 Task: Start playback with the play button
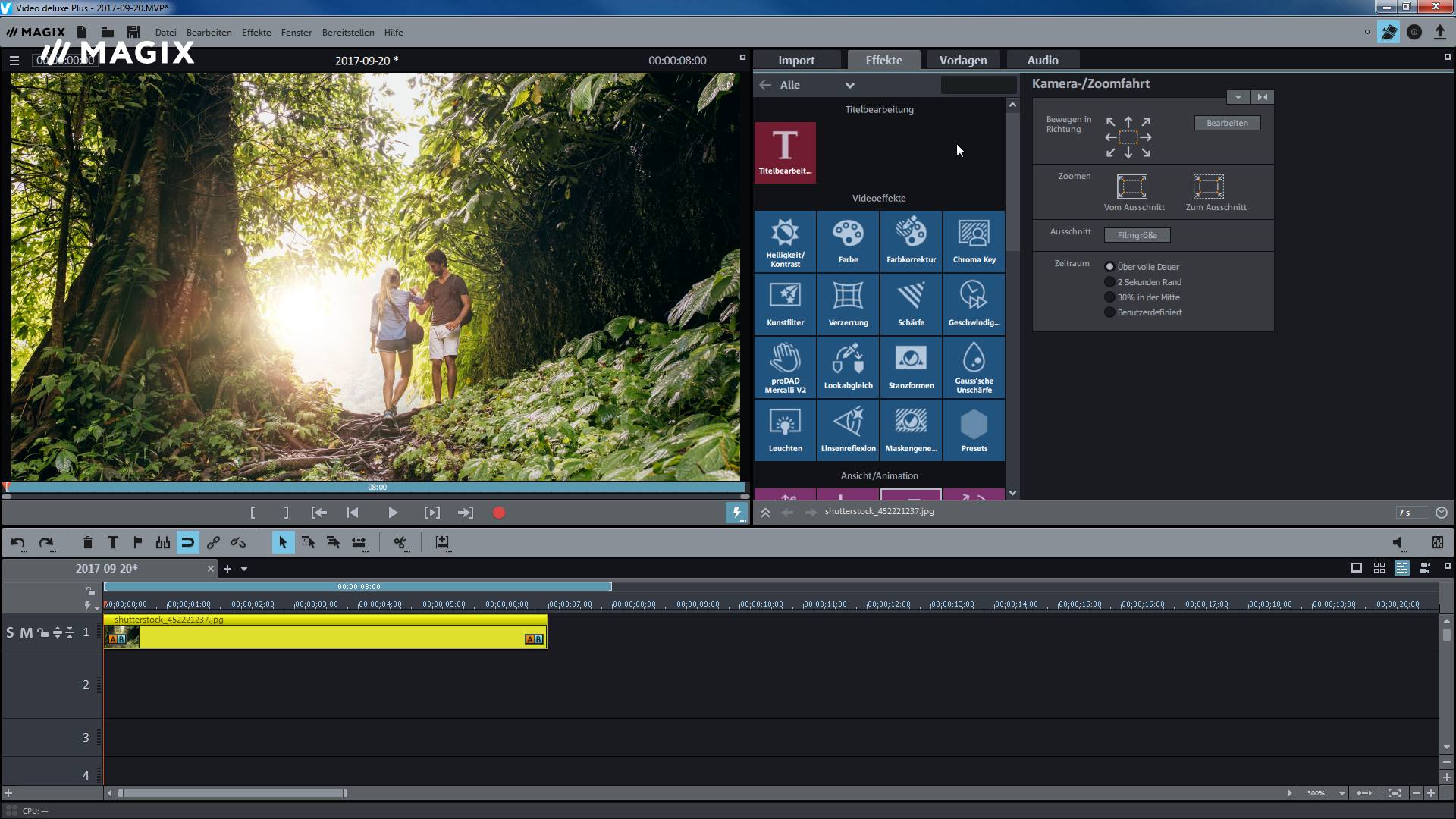392,513
